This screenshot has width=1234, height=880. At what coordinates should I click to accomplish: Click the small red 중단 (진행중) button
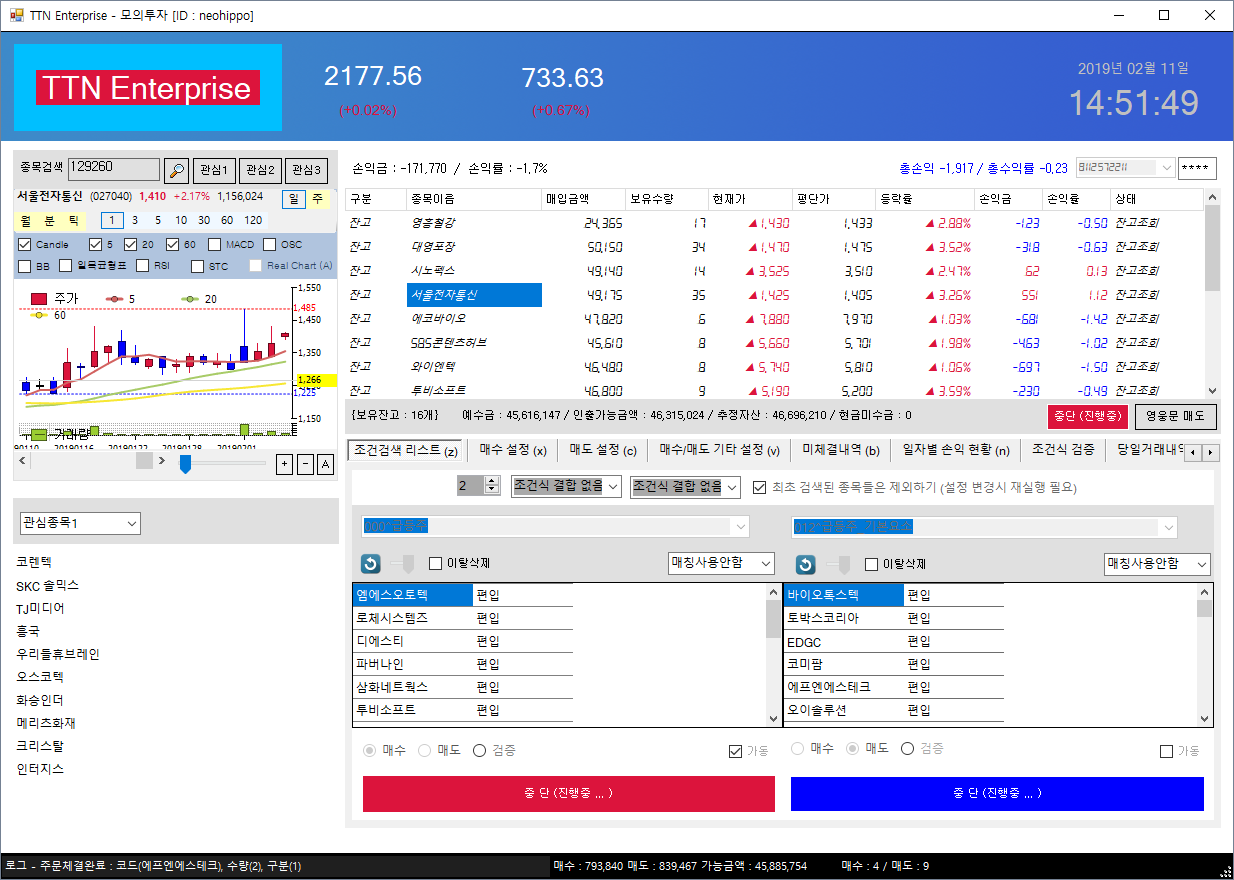click(1088, 417)
